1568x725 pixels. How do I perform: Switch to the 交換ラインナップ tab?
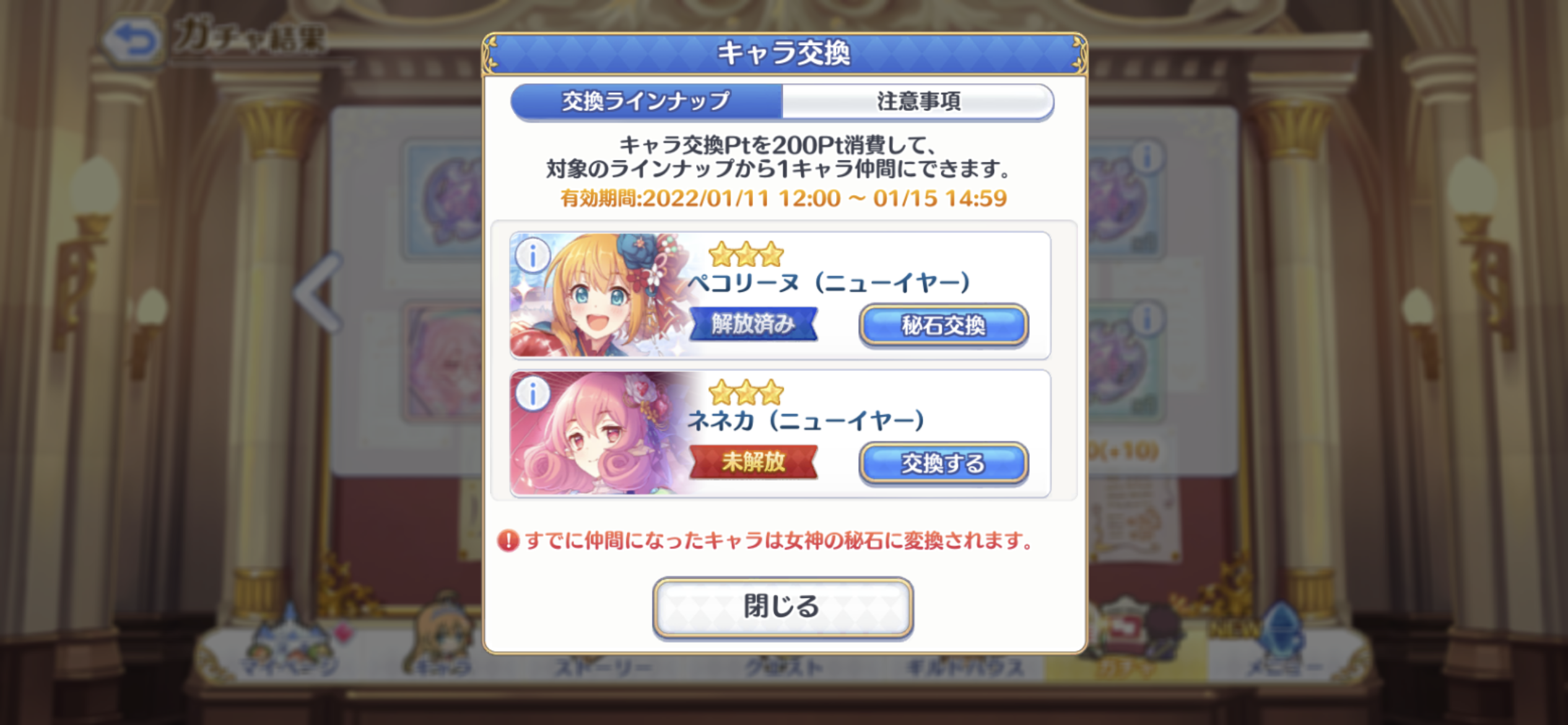(646, 101)
